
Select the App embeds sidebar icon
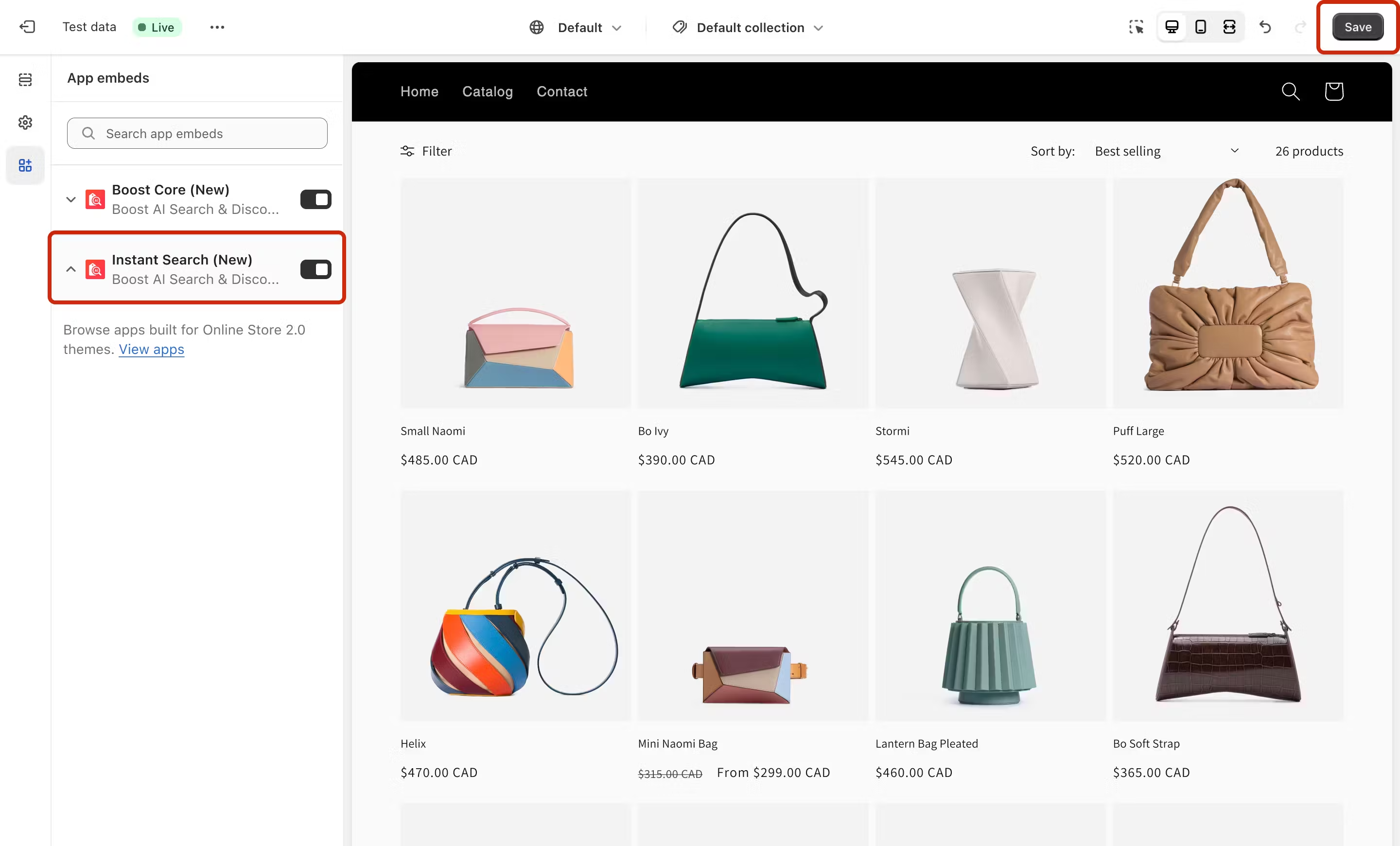[25, 165]
